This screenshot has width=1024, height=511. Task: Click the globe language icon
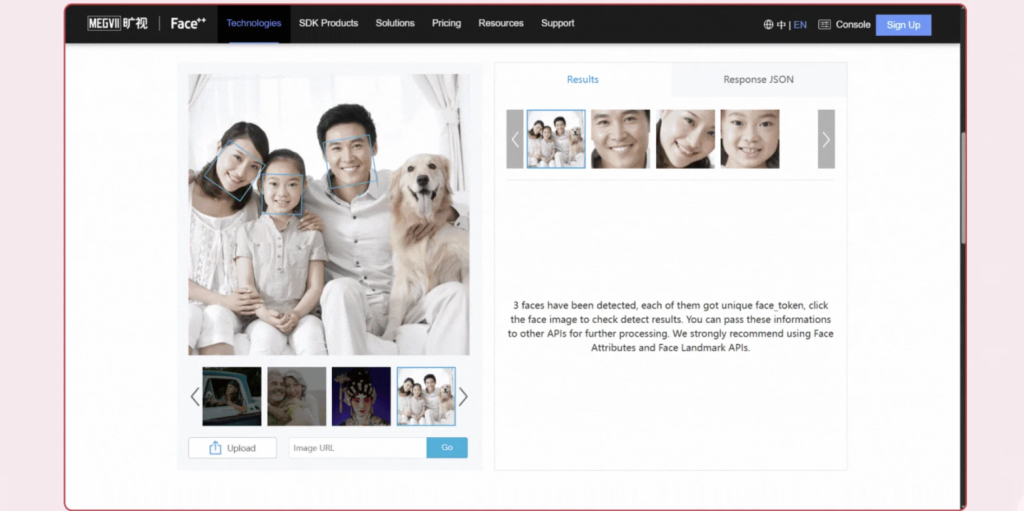point(768,25)
